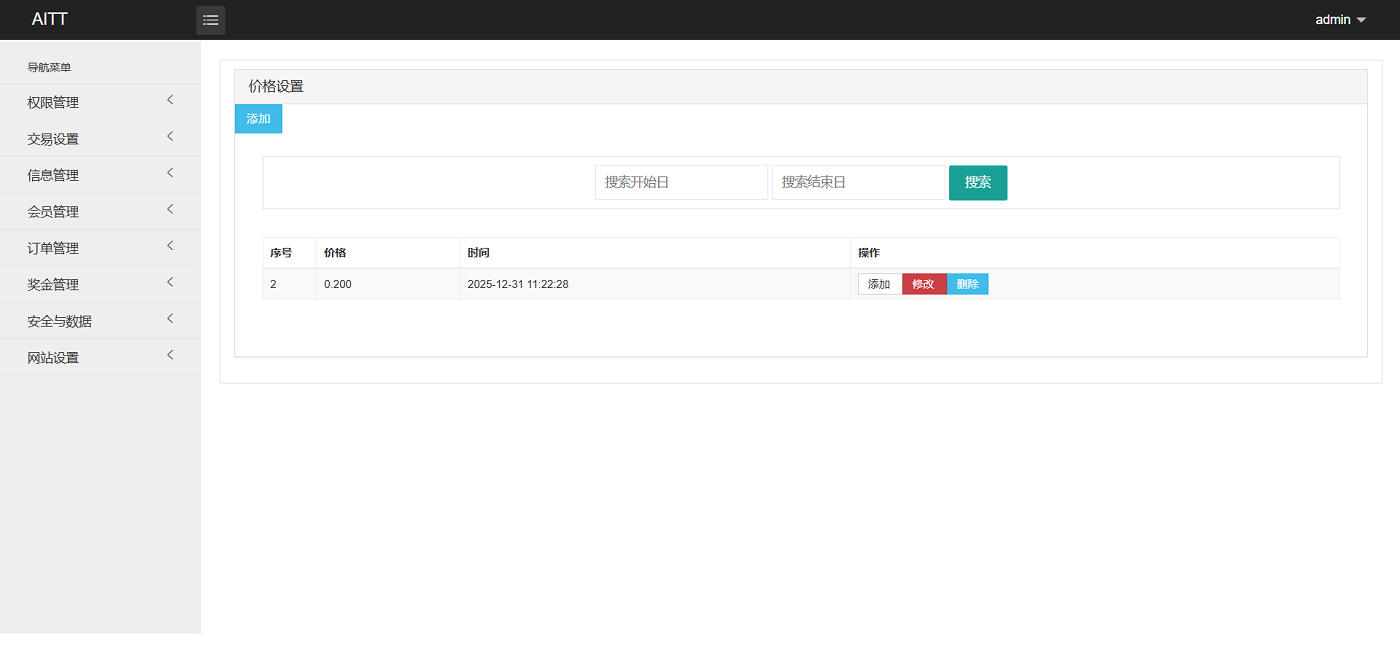The image size is (1400, 670).
Task: Focus the 搜索开始日 date field
Action: pyautogui.click(x=681, y=182)
